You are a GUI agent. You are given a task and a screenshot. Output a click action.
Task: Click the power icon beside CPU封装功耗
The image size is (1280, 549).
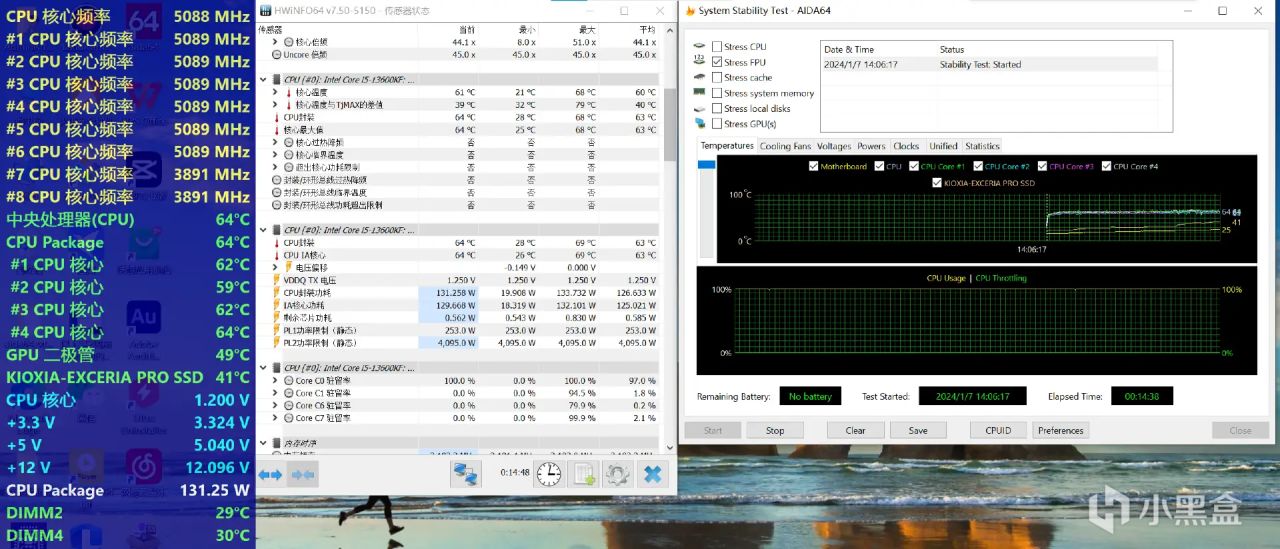tap(277, 293)
